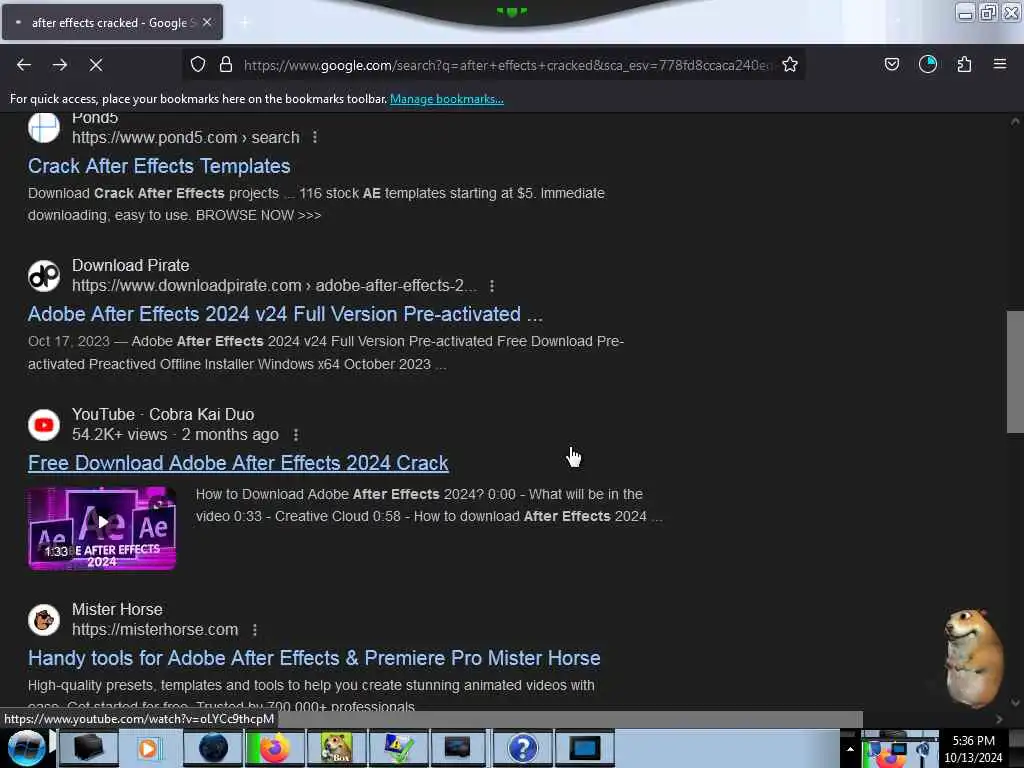Play the After Effects 2024 video thumbnail
This screenshot has height=768, width=1024.
(x=102, y=528)
